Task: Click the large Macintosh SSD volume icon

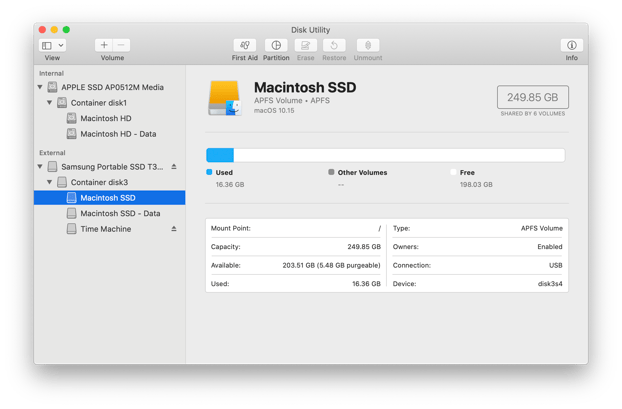Action: click(x=225, y=98)
